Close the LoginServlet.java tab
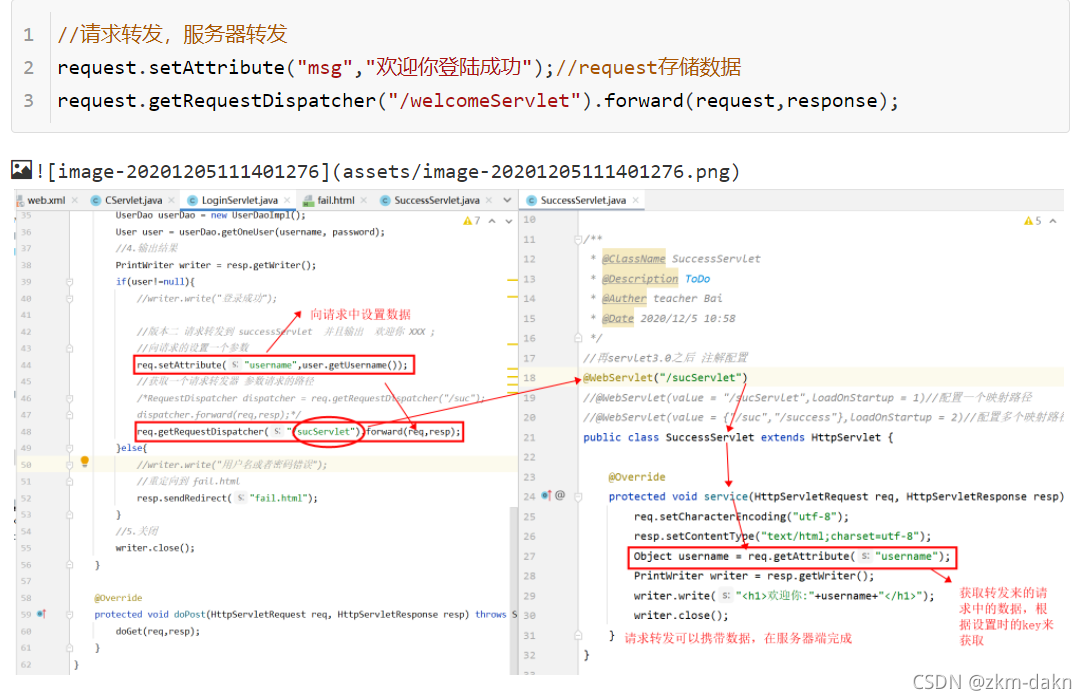The image size is (1087, 700). [x=287, y=200]
